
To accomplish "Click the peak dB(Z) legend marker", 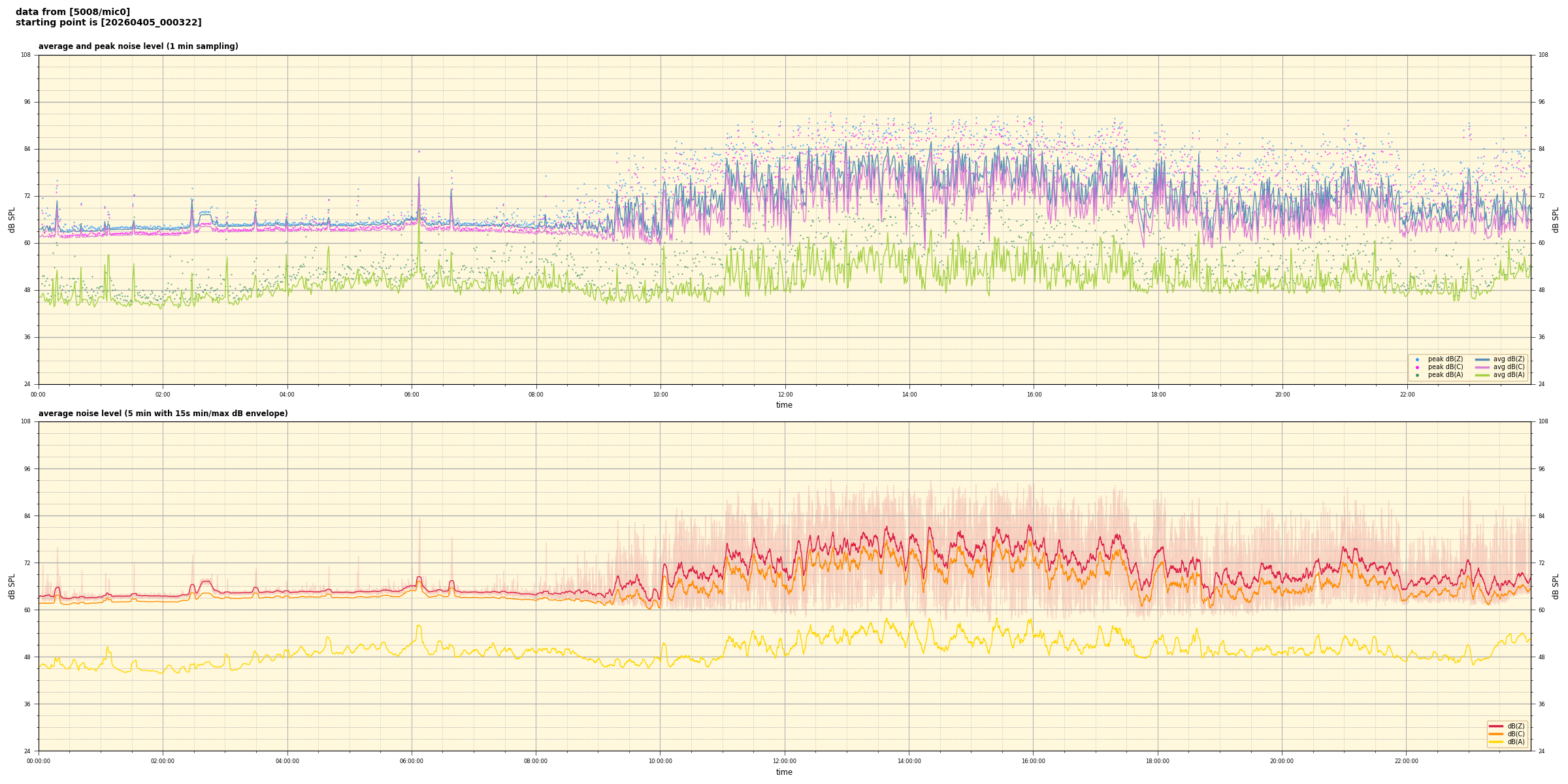I will [1417, 359].
